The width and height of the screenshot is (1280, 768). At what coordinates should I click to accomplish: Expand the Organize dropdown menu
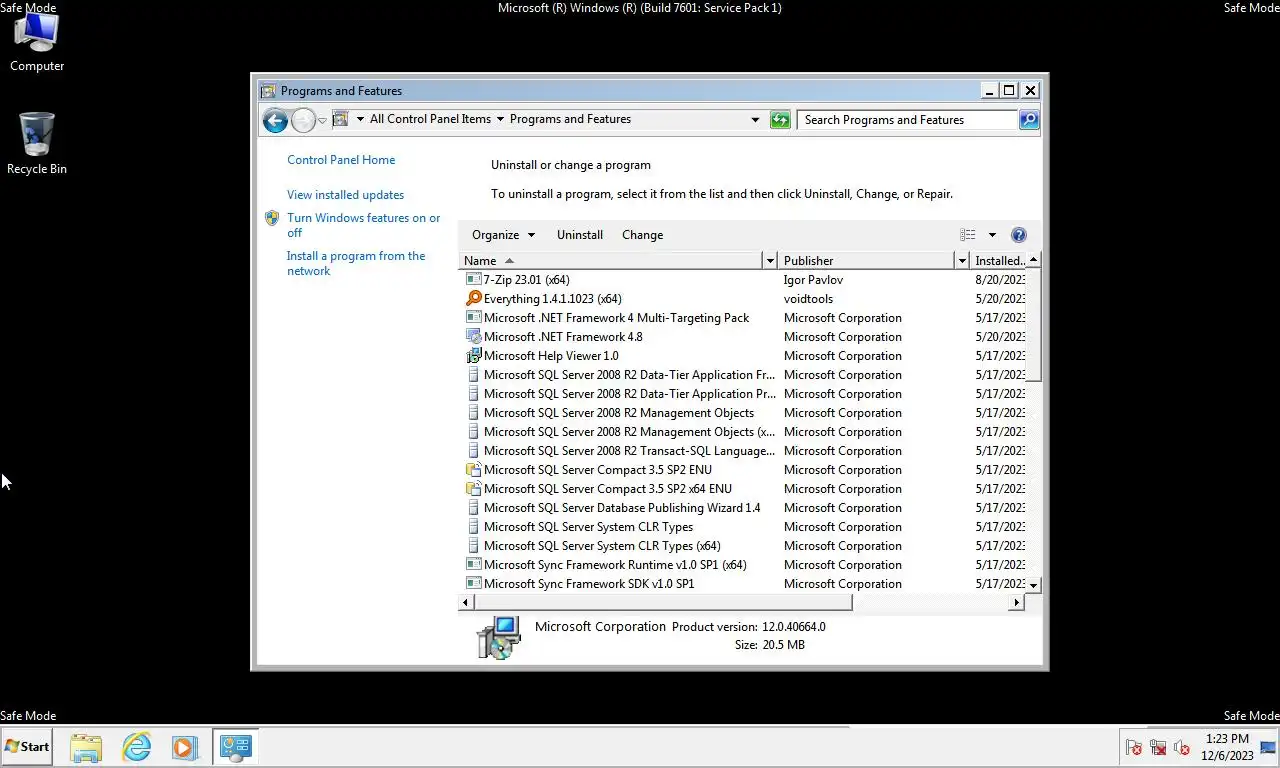click(x=504, y=235)
